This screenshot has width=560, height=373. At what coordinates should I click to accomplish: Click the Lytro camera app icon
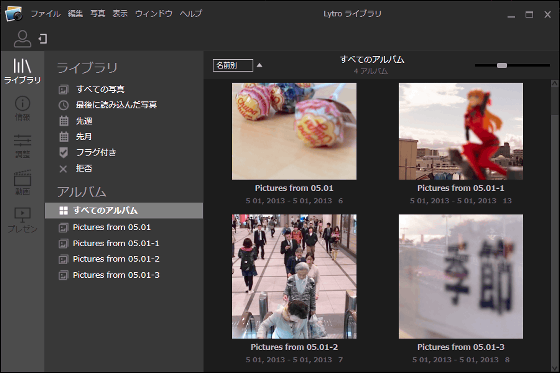(x=14, y=14)
